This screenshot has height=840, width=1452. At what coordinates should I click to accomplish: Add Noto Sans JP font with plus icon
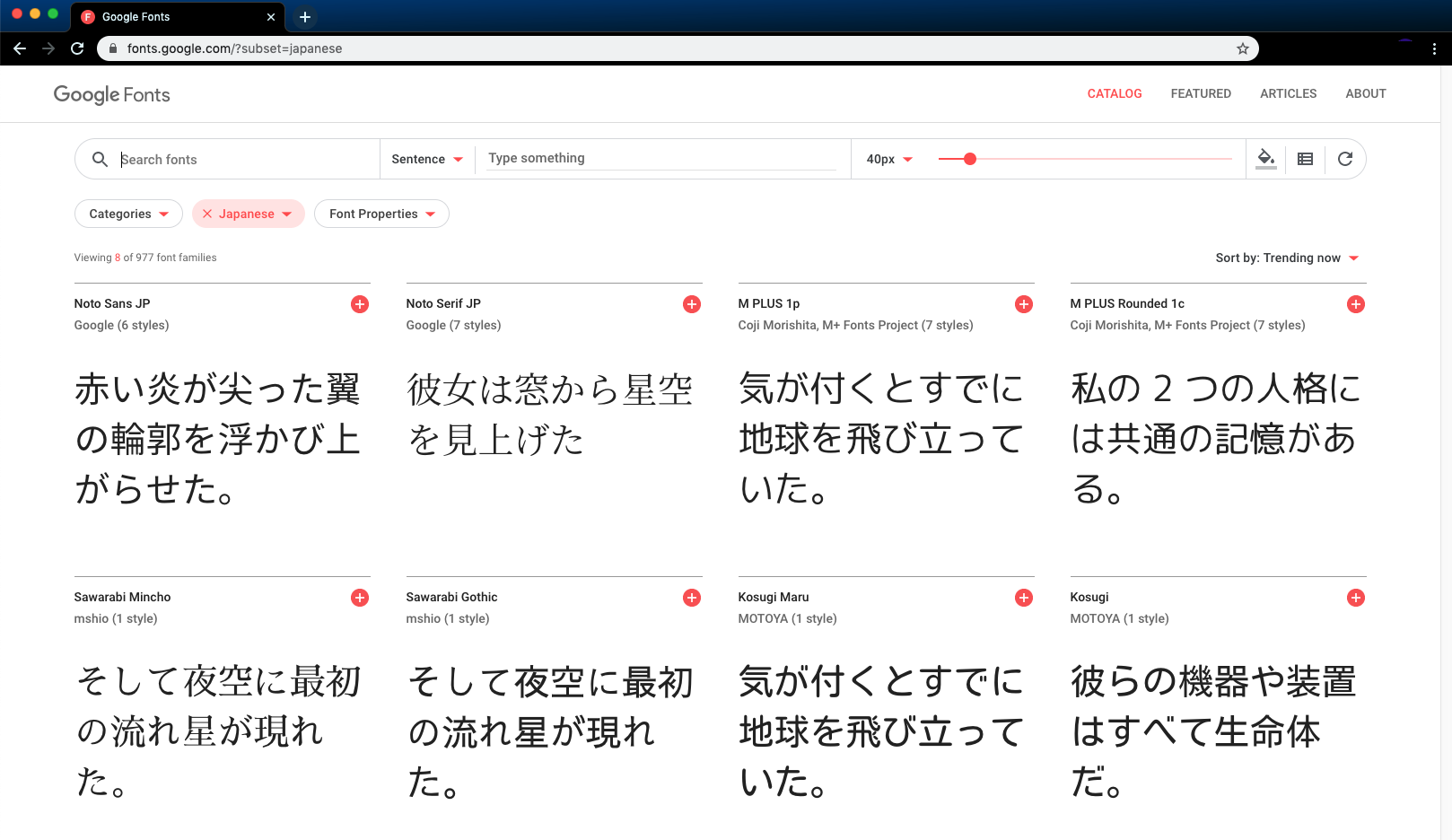(360, 304)
